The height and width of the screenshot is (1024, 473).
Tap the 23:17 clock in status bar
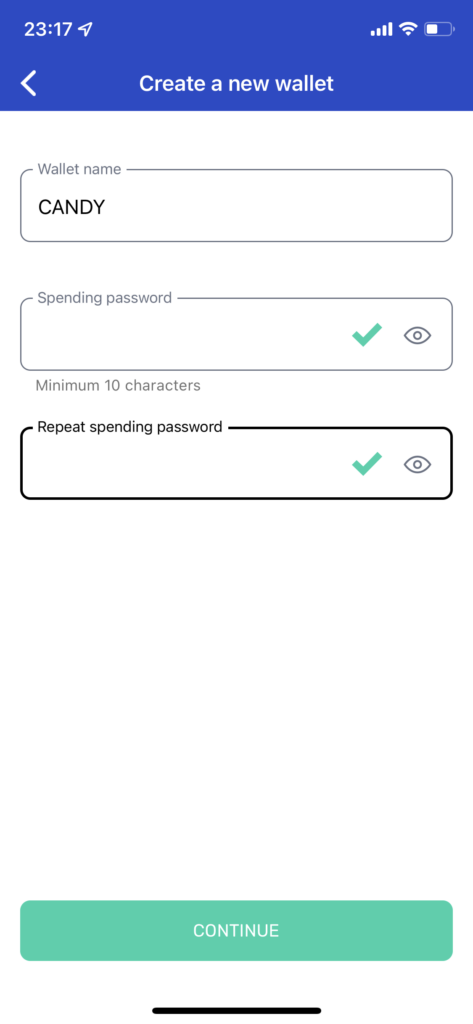[x=48, y=29]
